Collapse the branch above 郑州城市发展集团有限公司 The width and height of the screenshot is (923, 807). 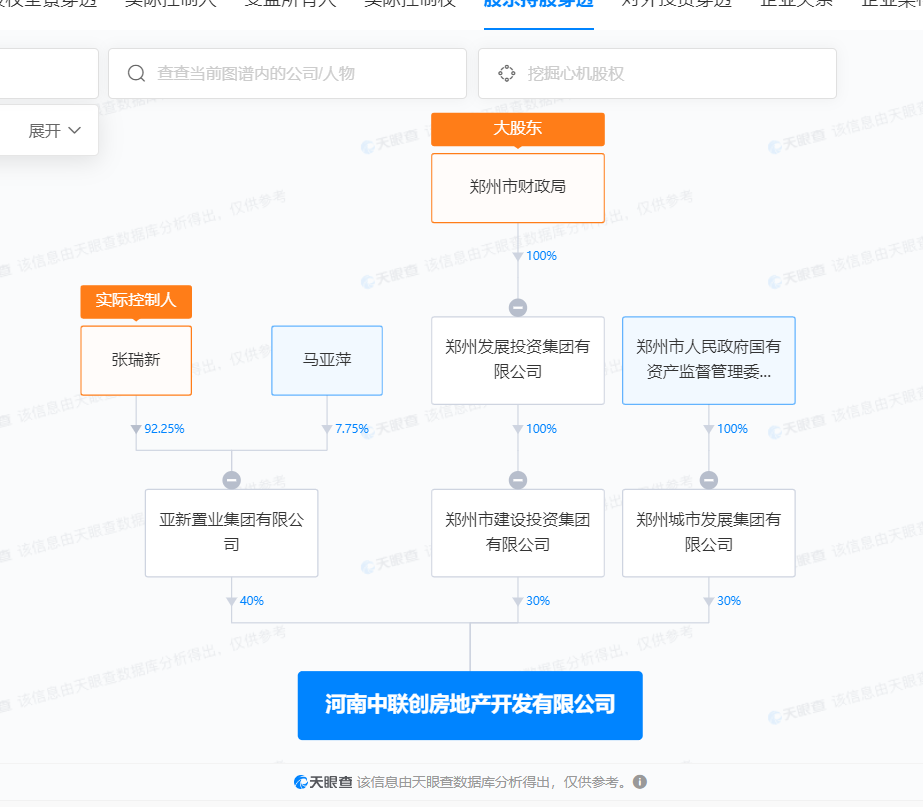tap(708, 480)
